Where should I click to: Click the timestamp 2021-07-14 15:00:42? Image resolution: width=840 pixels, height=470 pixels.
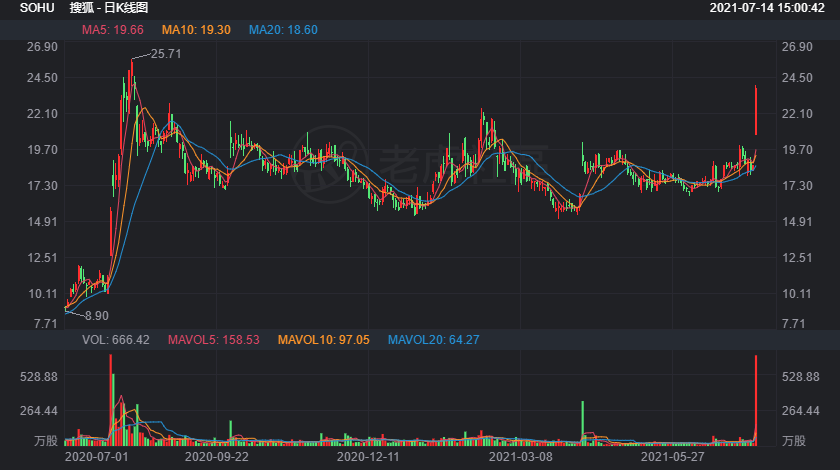[x=767, y=8]
